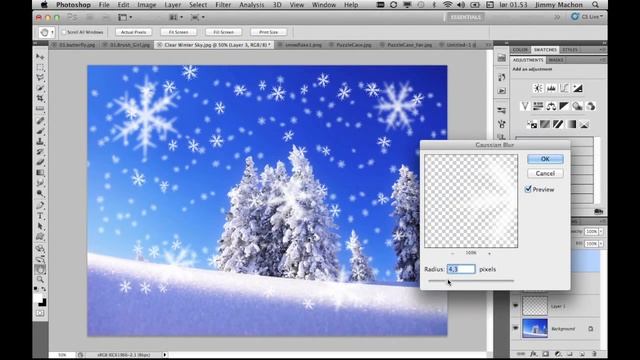Open the status bar info arrow
This screenshot has width=640, height=360.
[165, 355]
